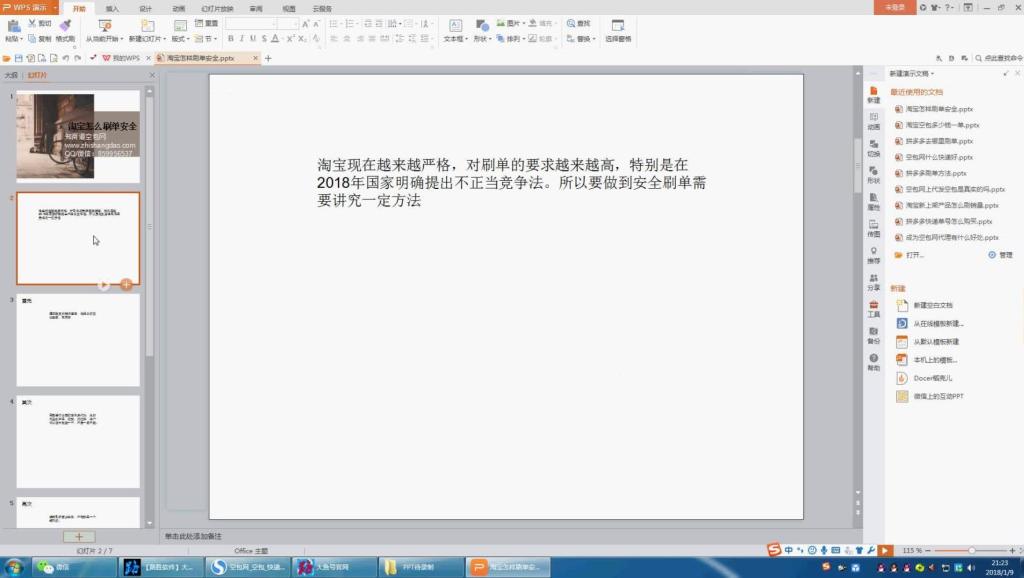The image size is (1024, 578).
Task: Open the 切换 transition side panel icon
Action: pyautogui.click(x=873, y=148)
